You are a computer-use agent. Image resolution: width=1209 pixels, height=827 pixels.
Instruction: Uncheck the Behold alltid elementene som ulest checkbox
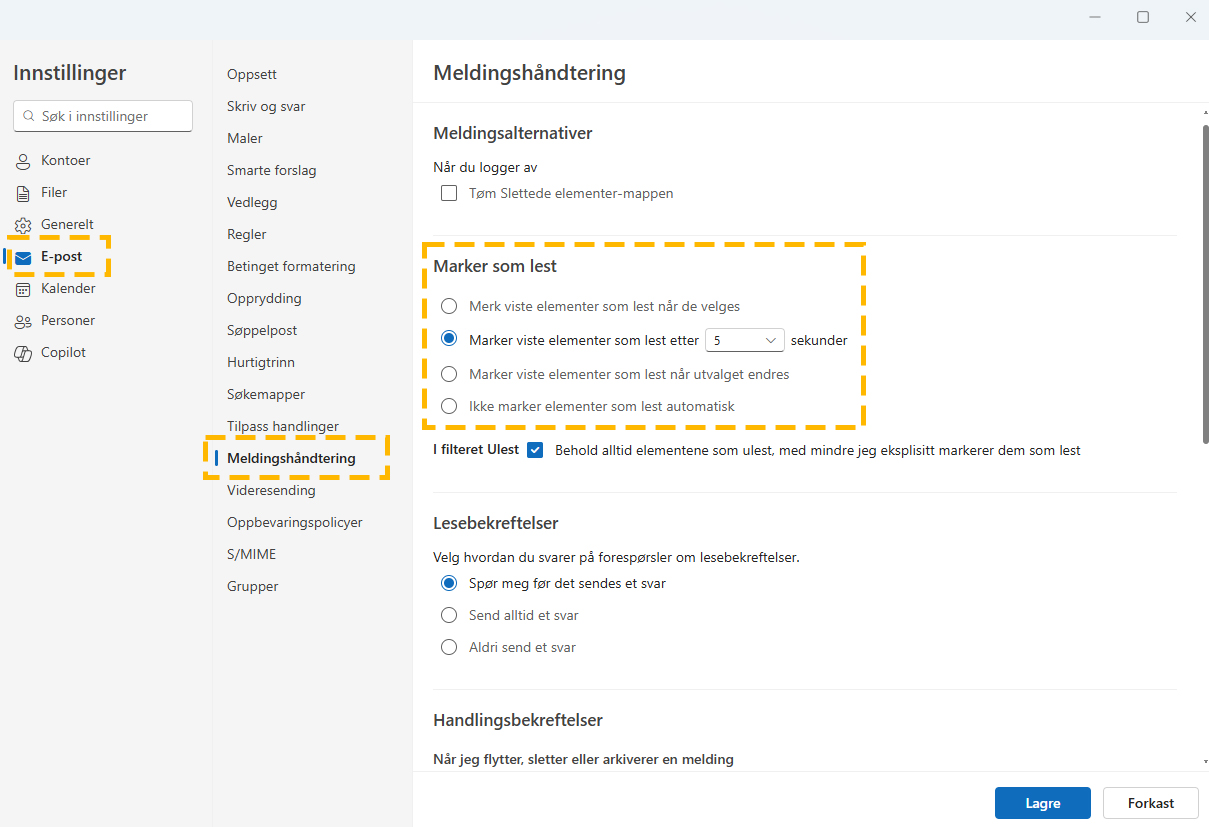(x=535, y=450)
